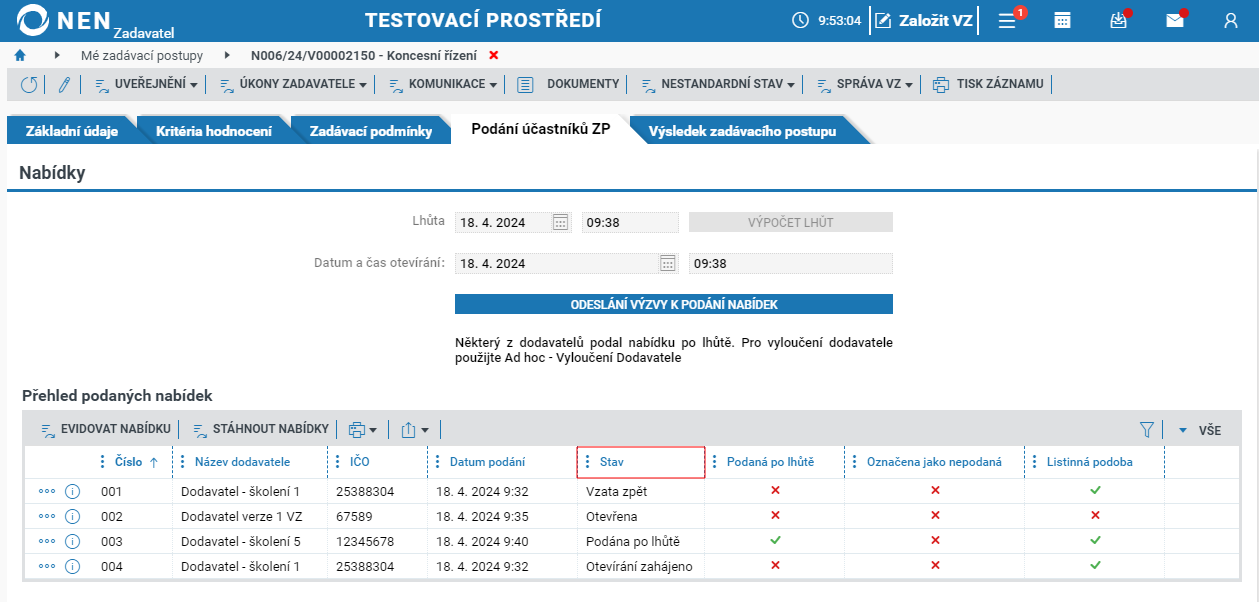The height and width of the screenshot is (602, 1259).
Task: Click green check in row 001 Listinná podoba
Action: coord(1095,491)
